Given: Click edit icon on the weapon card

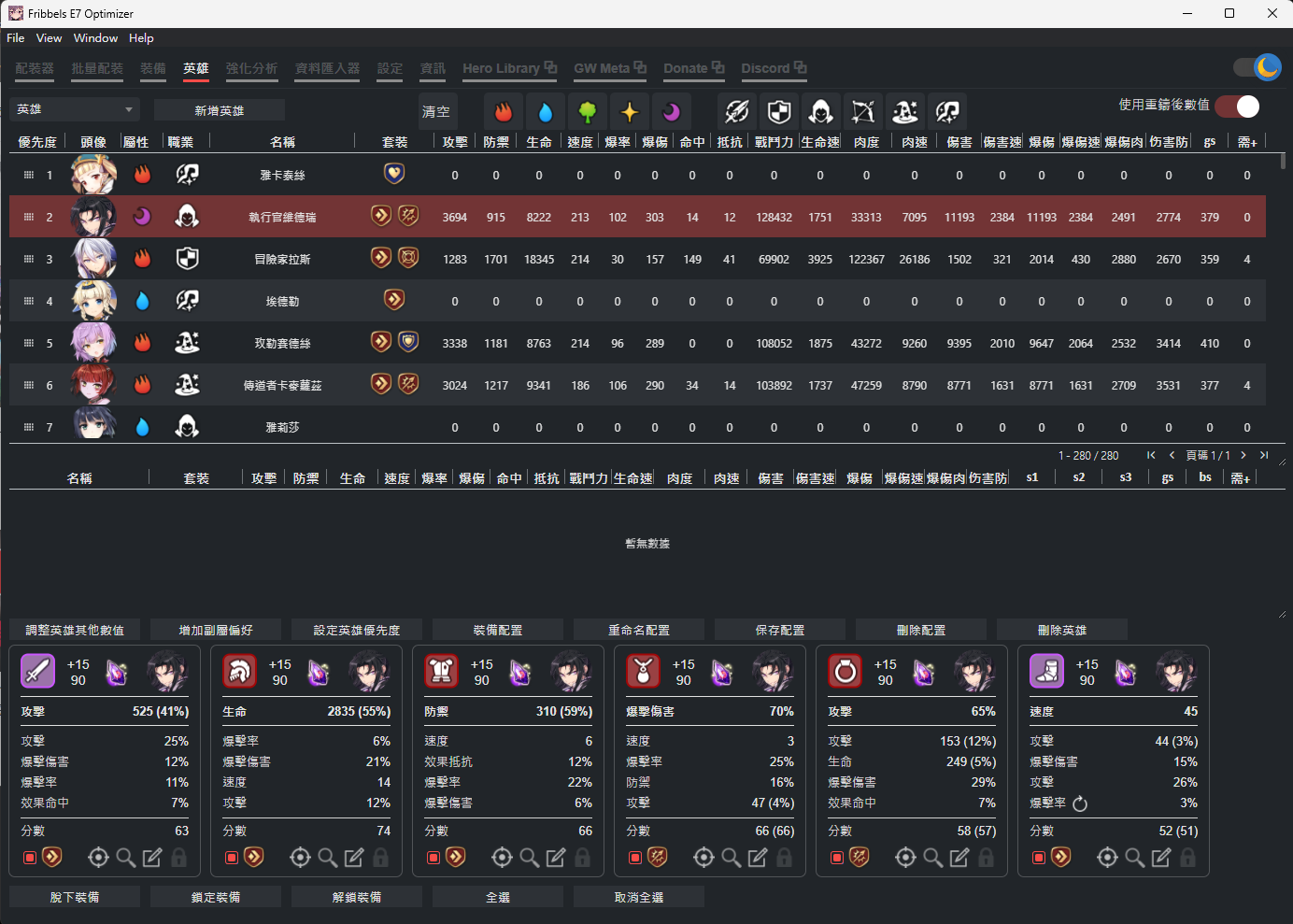Looking at the screenshot, I should coord(152,858).
